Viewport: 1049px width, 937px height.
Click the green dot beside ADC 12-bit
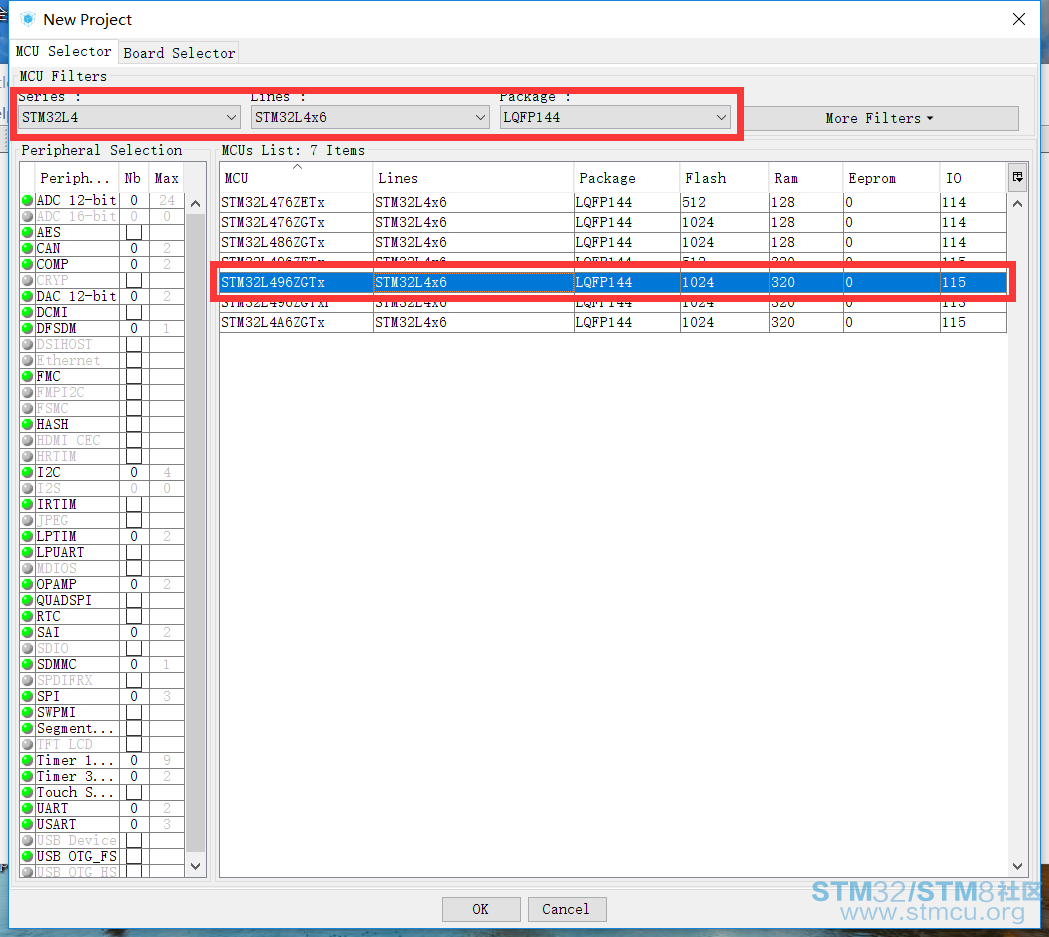(27, 200)
